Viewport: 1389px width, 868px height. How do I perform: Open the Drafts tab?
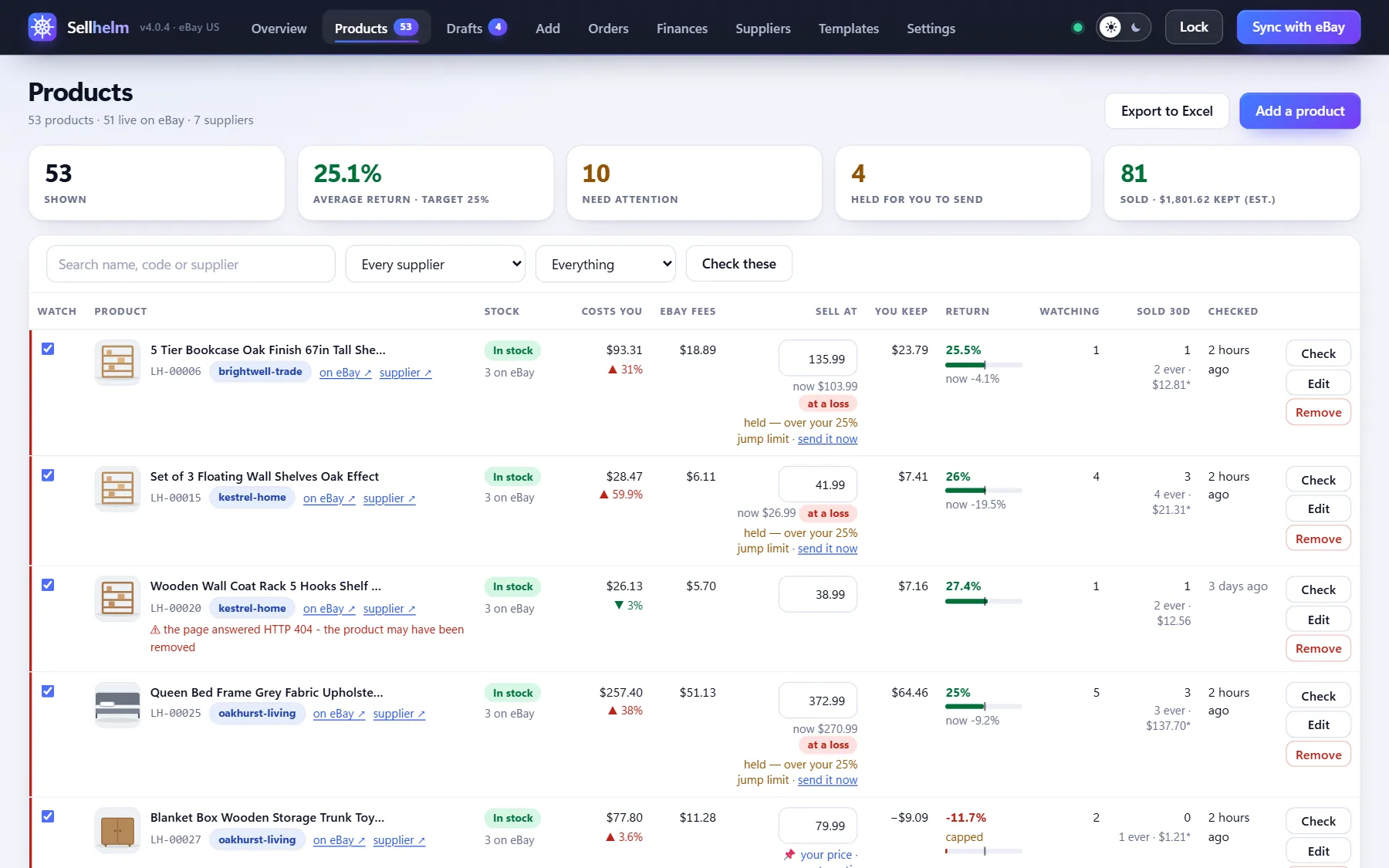[476, 28]
